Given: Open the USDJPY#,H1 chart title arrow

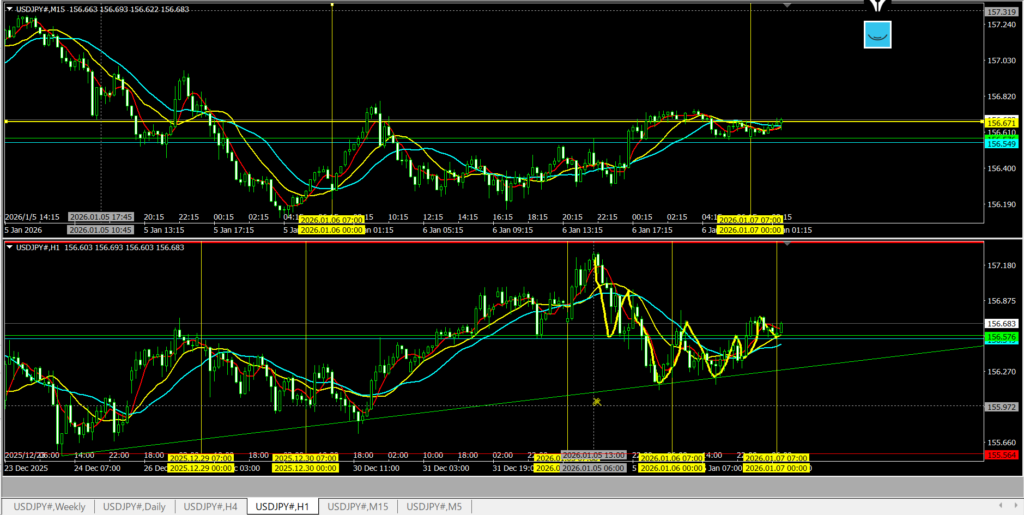Looking at the screenshot, I should (x=9, y=247).
